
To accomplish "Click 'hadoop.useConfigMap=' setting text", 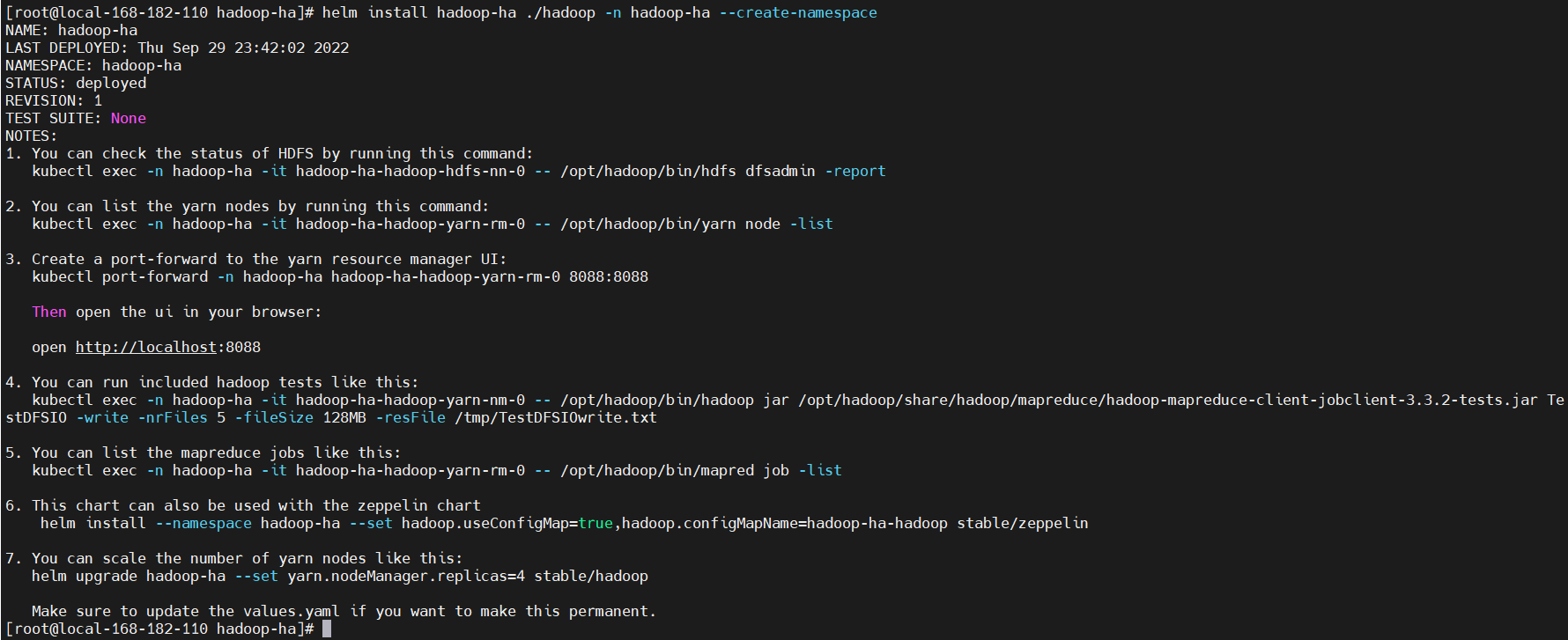I will click(x=490, y=523).
